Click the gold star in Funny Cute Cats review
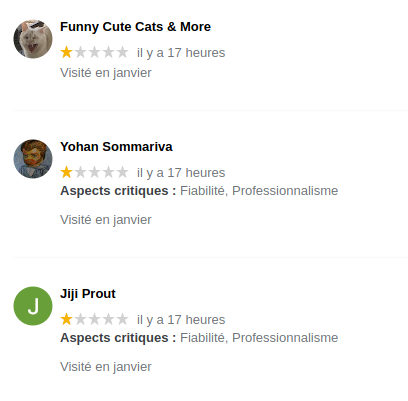Screen dimensions: 408x401 pos(67,52)
